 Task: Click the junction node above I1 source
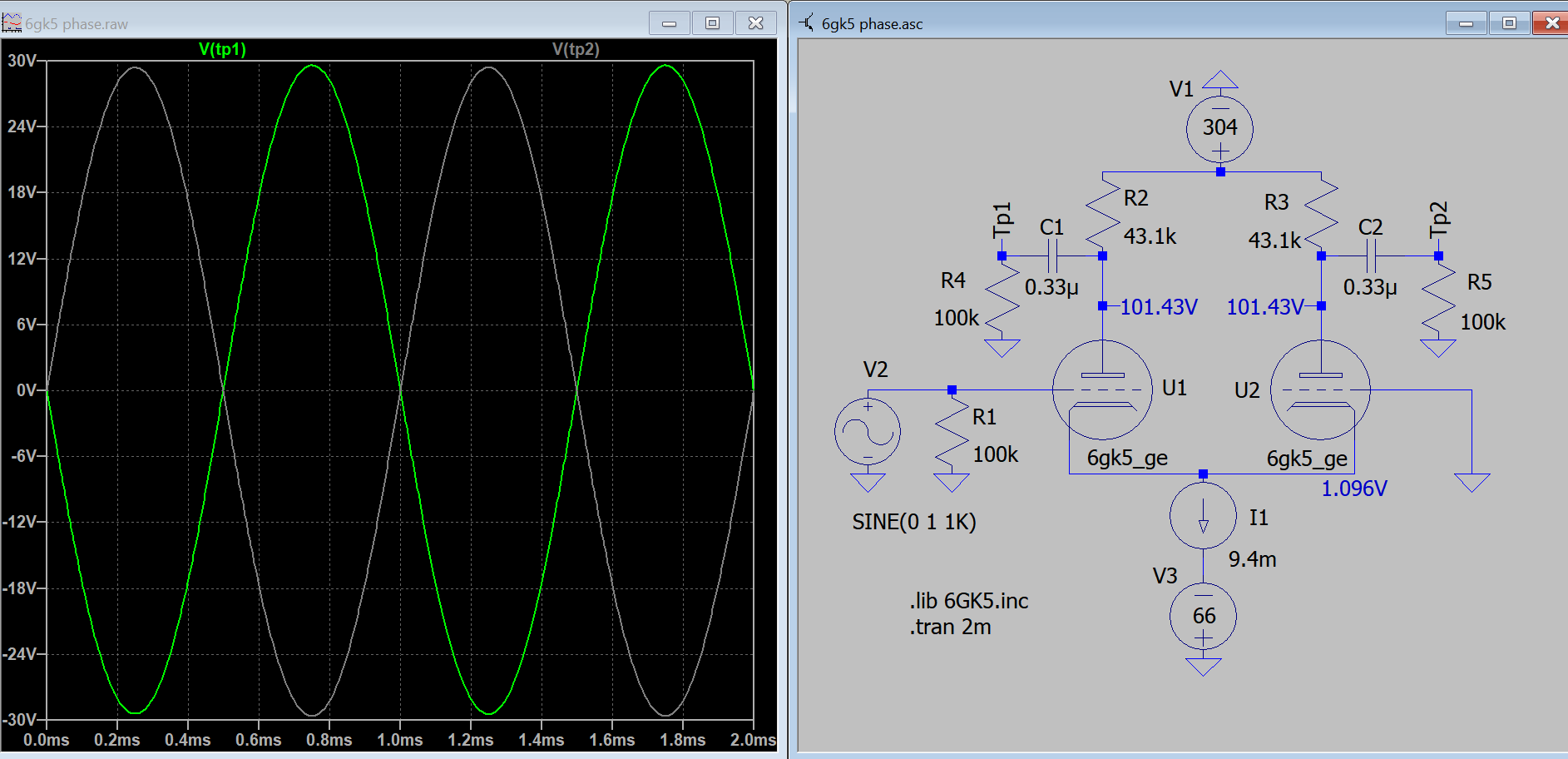(x=1203, y=474)
